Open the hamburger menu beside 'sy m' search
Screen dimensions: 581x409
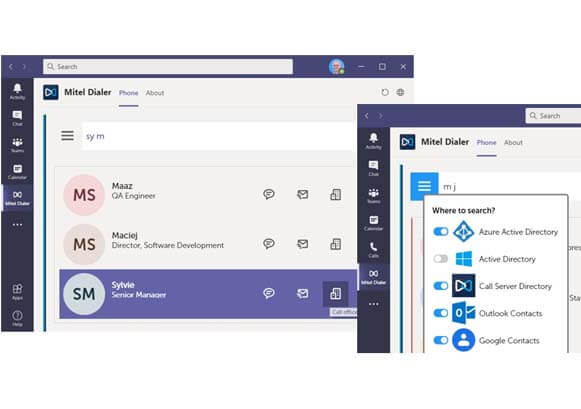point(67,136)
